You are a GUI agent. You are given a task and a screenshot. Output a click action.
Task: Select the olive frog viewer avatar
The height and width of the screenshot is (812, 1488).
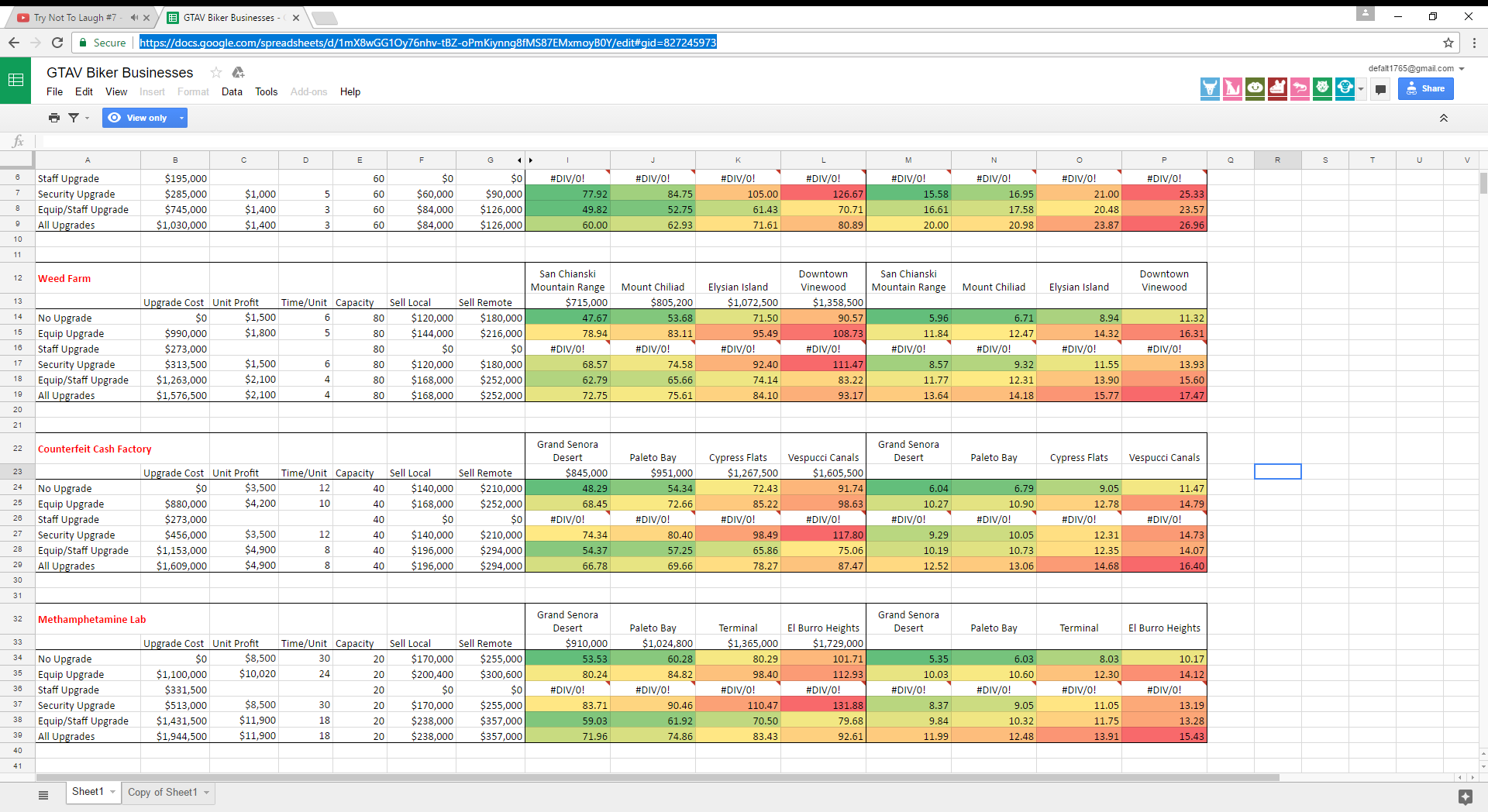(1255, 88)
